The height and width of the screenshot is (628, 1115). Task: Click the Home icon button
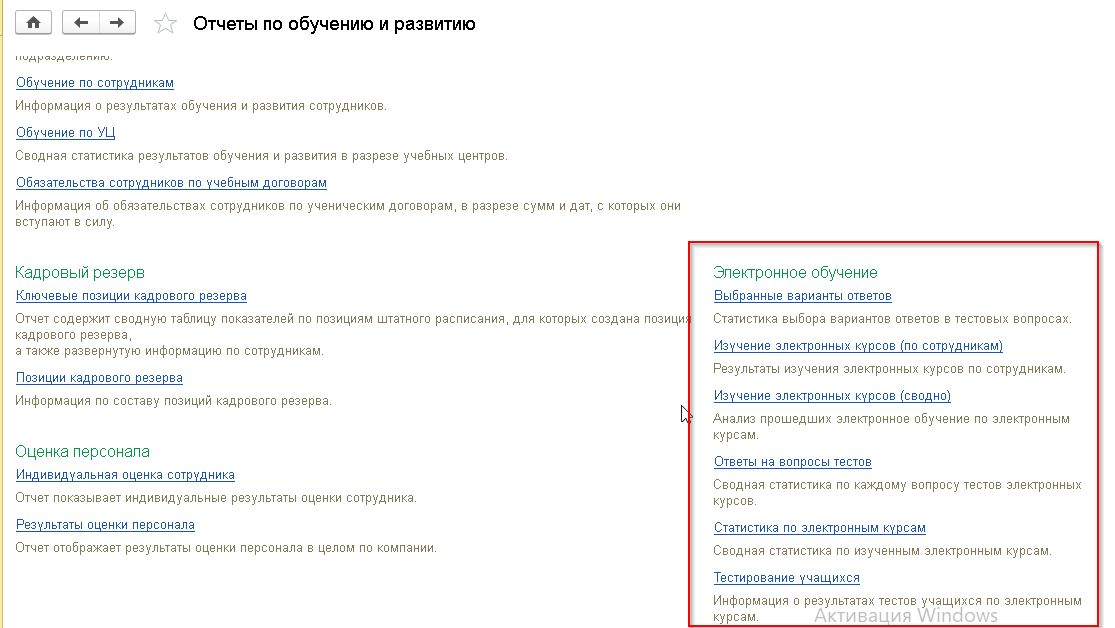(33, 22)
